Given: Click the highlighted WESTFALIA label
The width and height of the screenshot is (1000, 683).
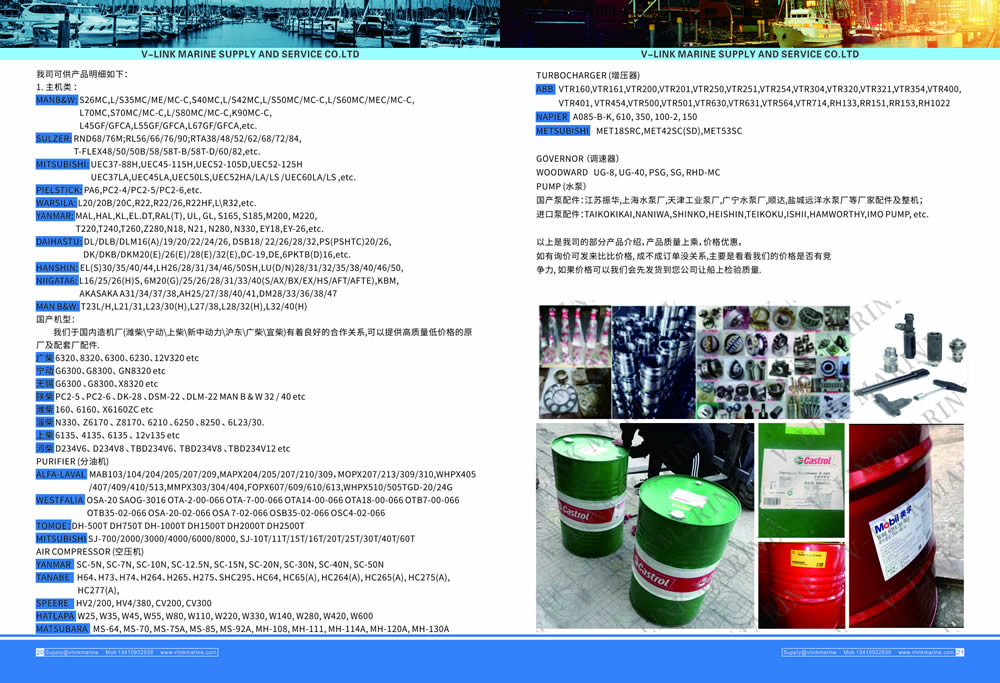Looking at the screenshot, I should [x=60, y=500].
